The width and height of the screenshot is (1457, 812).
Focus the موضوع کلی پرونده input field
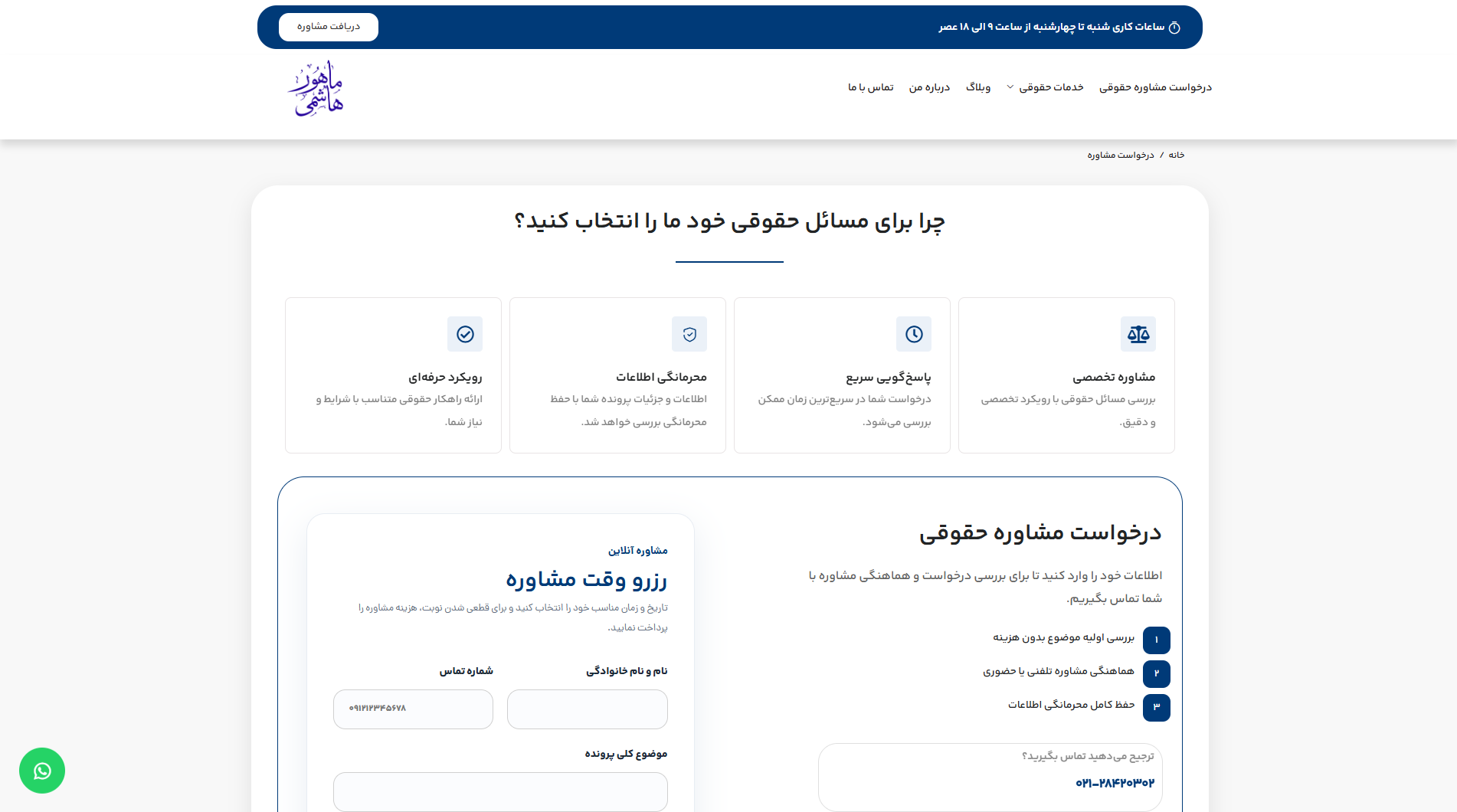pos(500,792)
